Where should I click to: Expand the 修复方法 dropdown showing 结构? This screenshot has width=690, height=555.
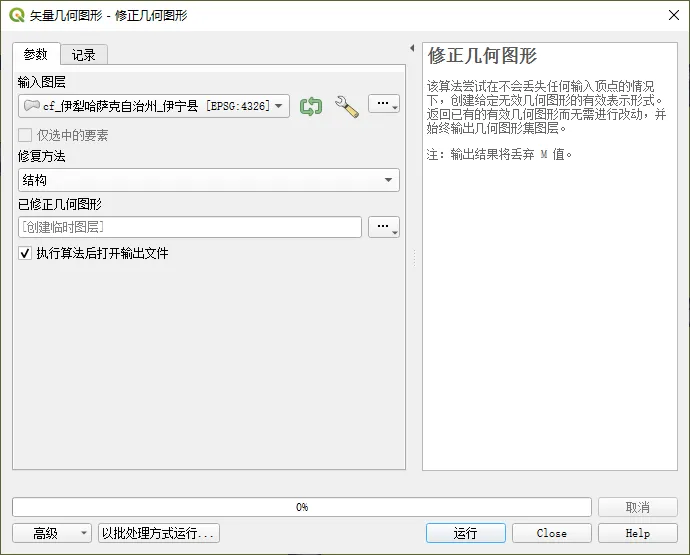click(x=208, y=180)
